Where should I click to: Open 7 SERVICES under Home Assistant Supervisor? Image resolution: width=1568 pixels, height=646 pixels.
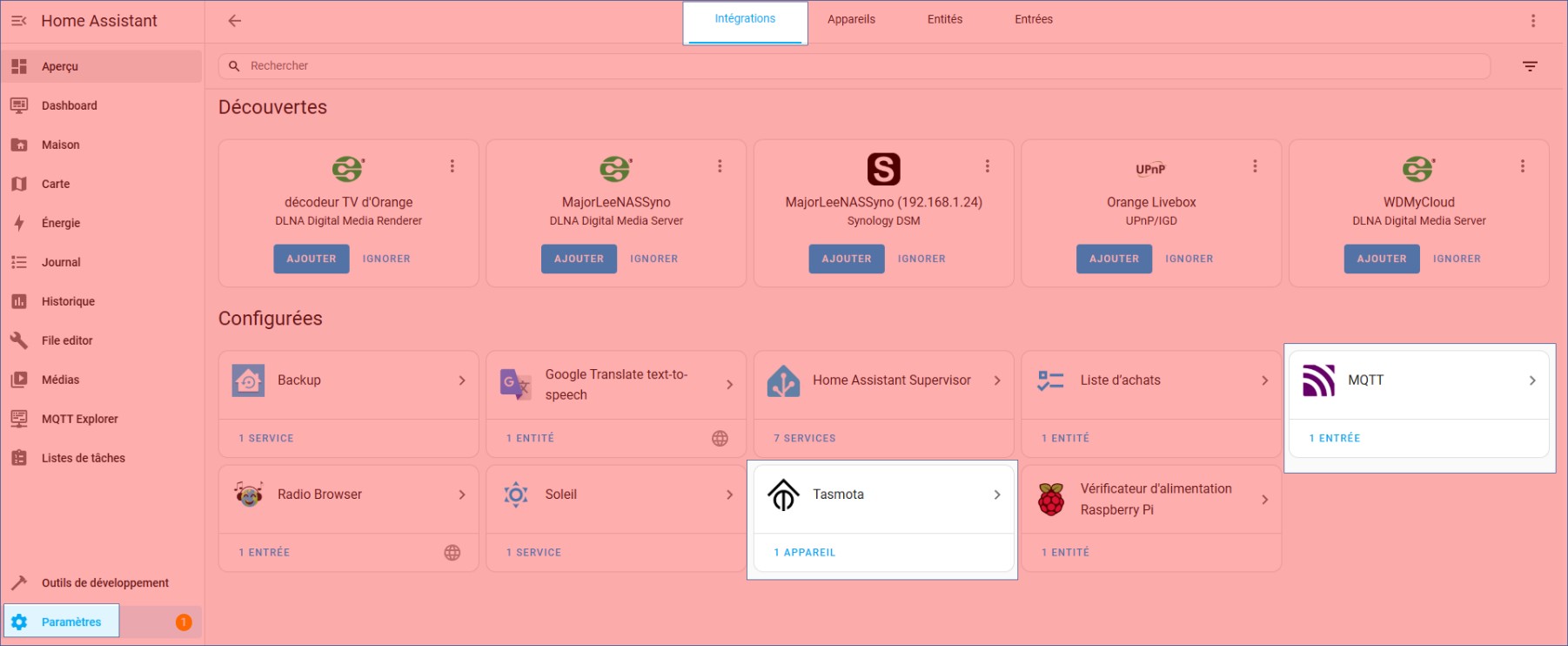pyautogui.click(x=805, y=439)
